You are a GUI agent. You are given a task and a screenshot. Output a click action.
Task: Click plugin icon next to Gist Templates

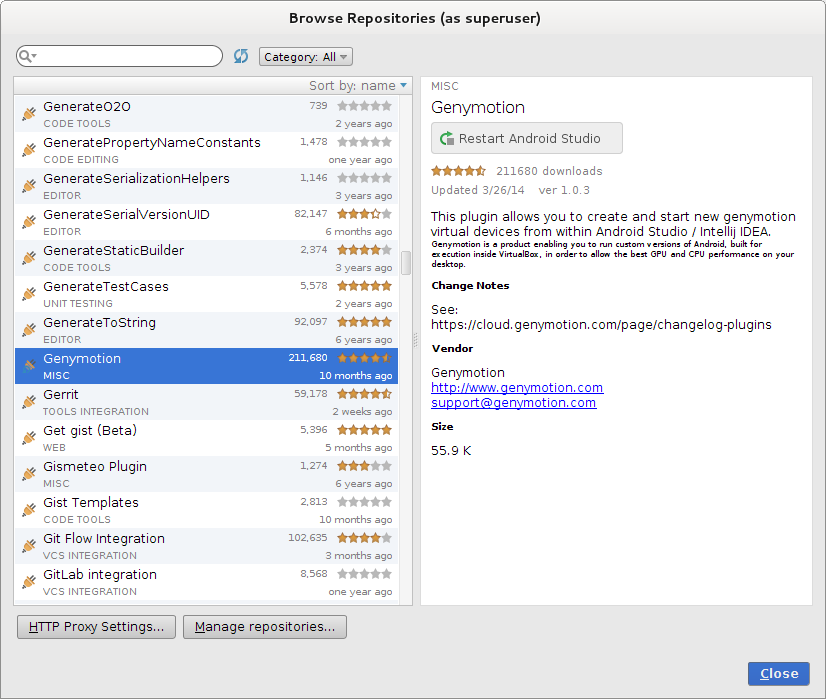pyautogui.click(x=29, y=510)
